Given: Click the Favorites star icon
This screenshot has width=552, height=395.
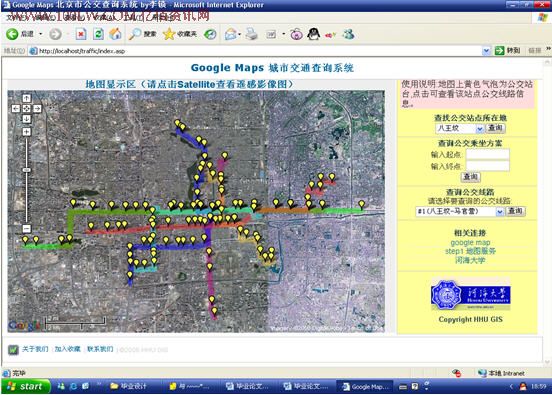Looking at the screenshot, I should 169,34.
